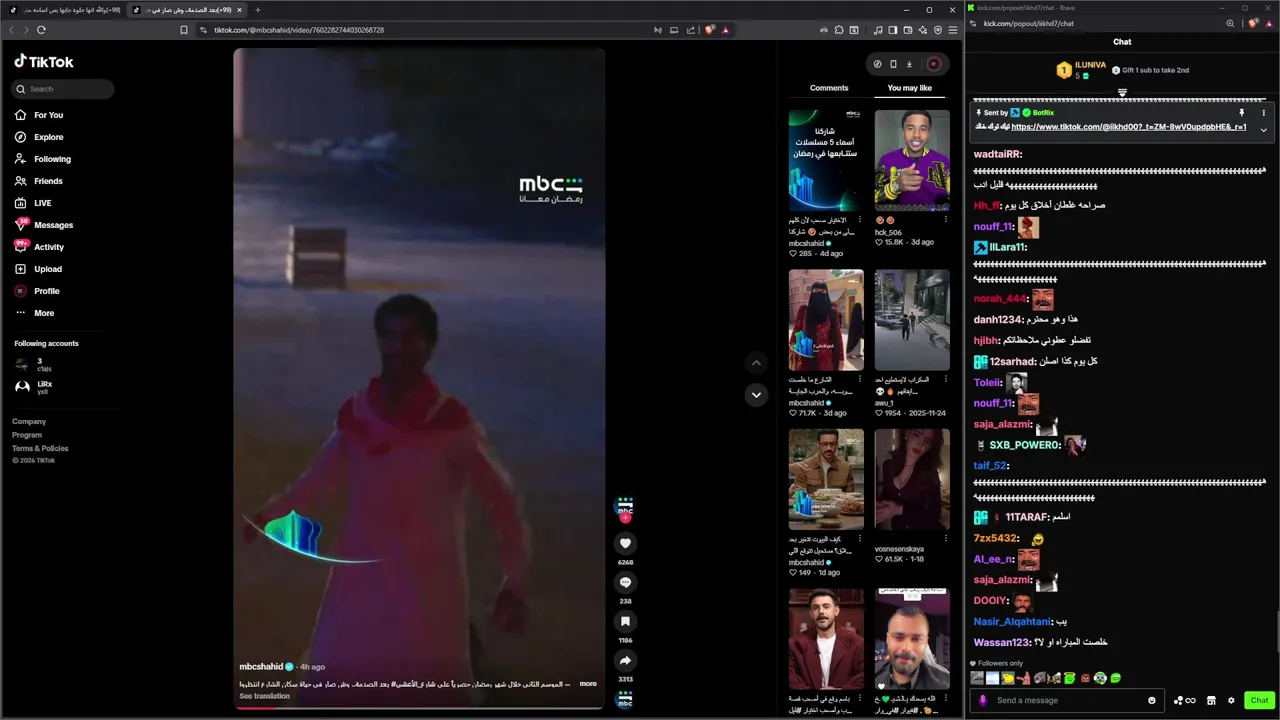Viewport: 1280px width, 720px height.
Task: Open Brave main hamburger menu
Action: tap(953, 30)
